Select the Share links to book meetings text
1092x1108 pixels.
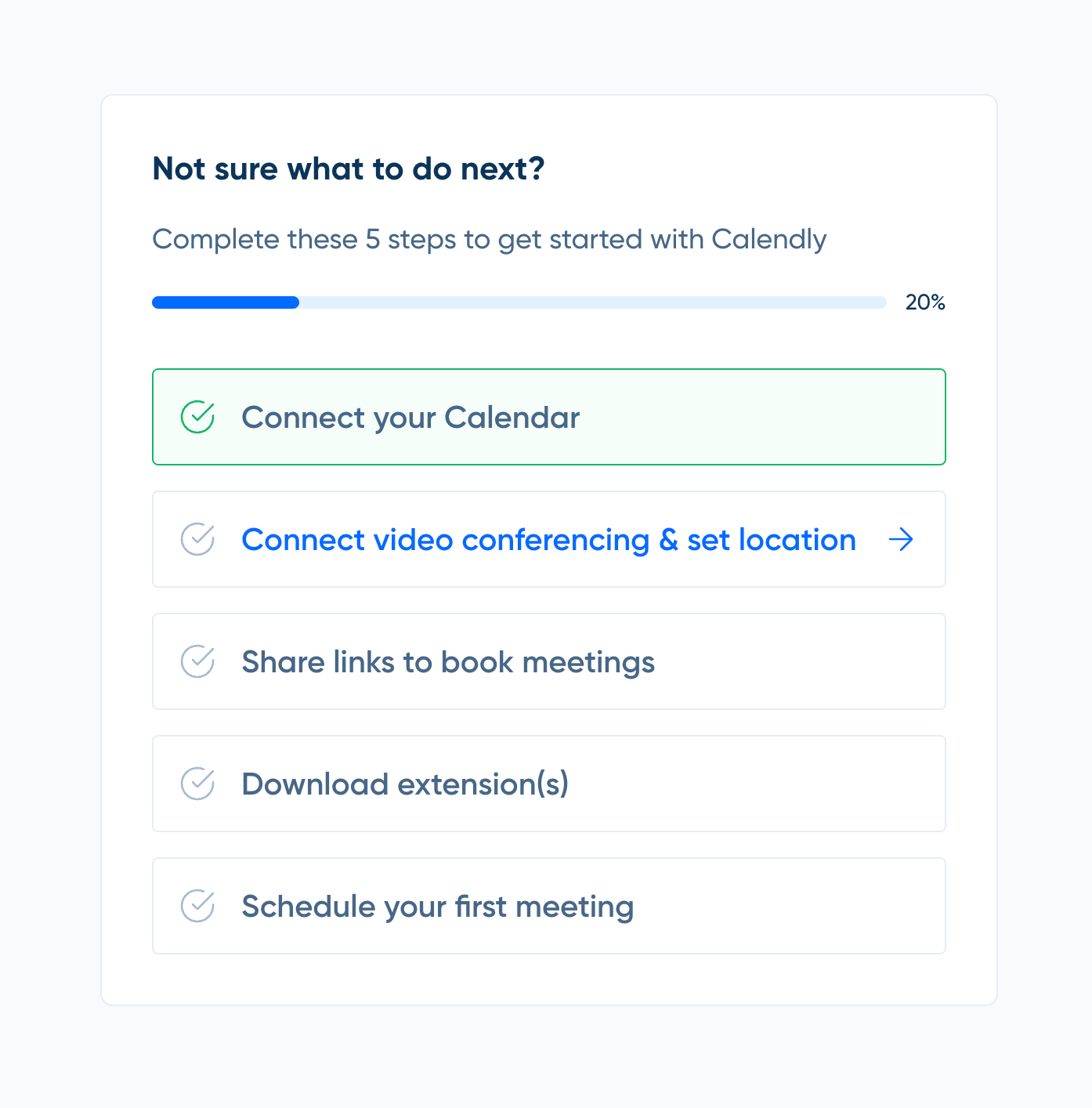point(448,662)
